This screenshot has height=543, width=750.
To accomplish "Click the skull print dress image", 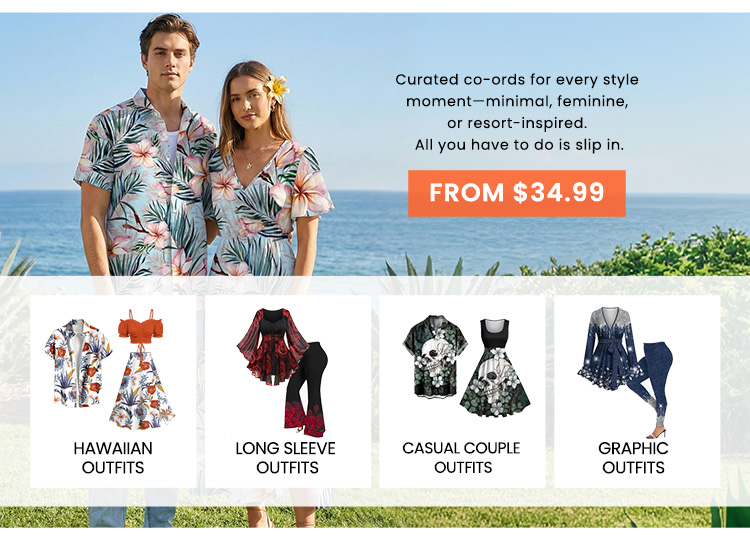I will click(x=495, y=368).
